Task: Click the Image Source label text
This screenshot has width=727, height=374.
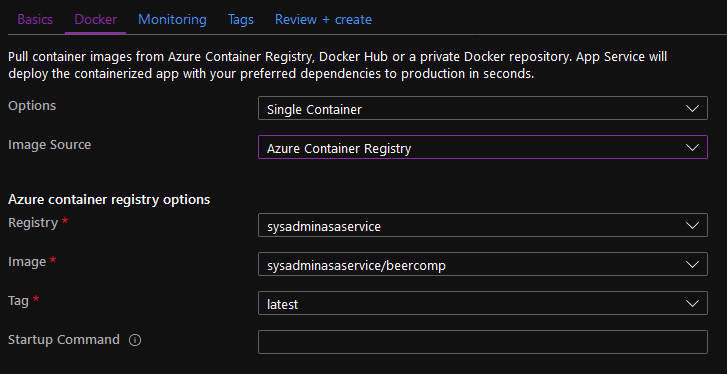Action: [50, 145]
